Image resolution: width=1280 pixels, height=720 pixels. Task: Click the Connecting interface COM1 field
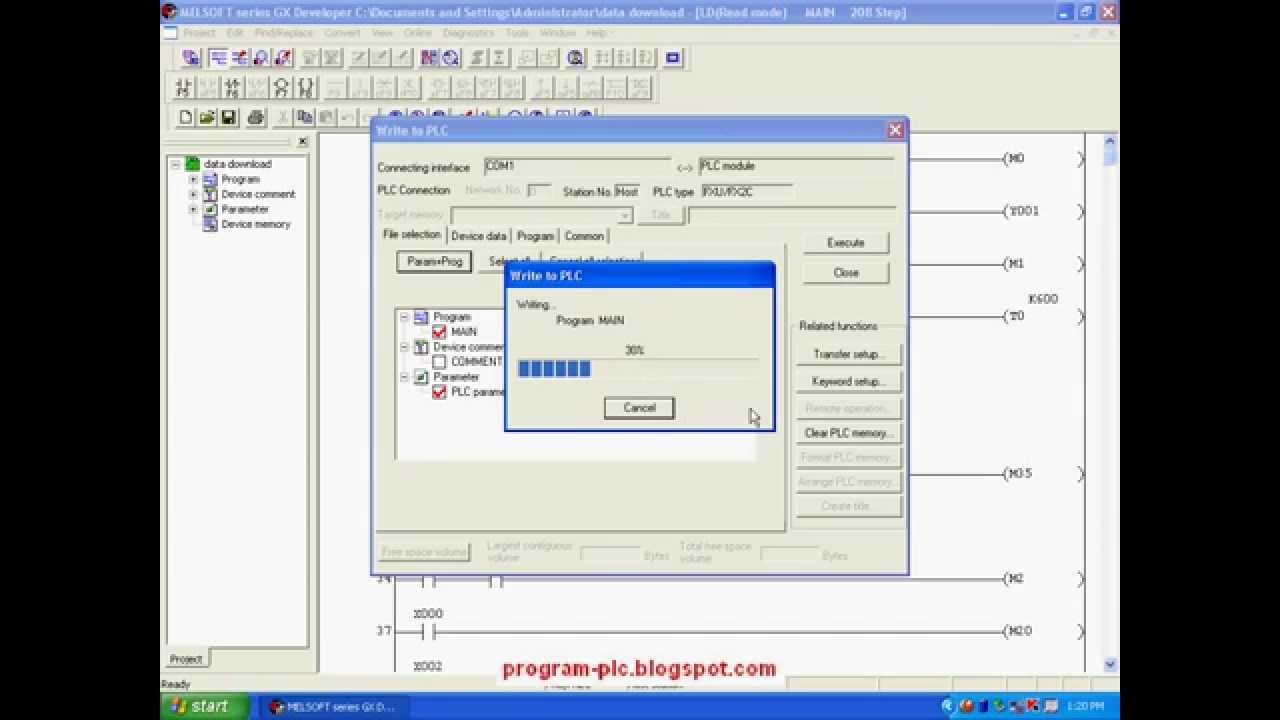(577, 166)
